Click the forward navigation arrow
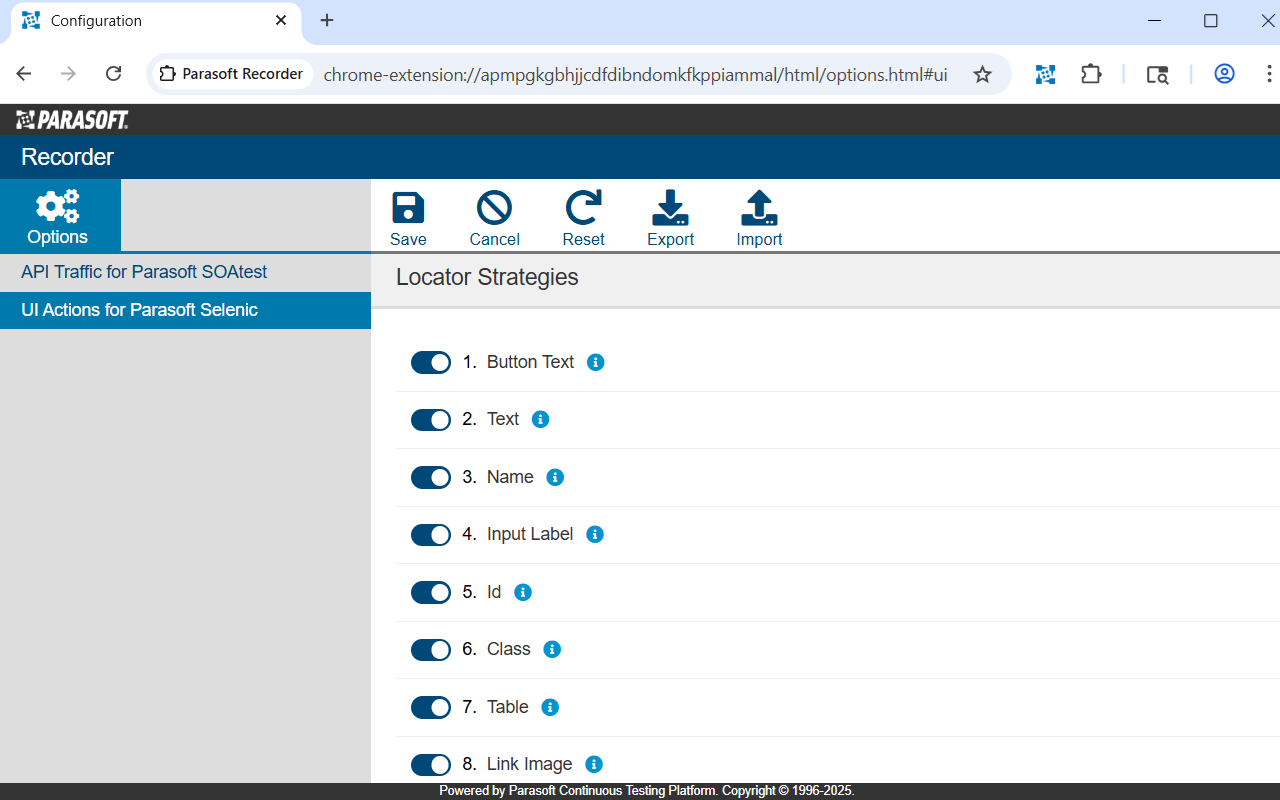The width and height of the screenshot is (1280, 800). click(x=68, y=74)
